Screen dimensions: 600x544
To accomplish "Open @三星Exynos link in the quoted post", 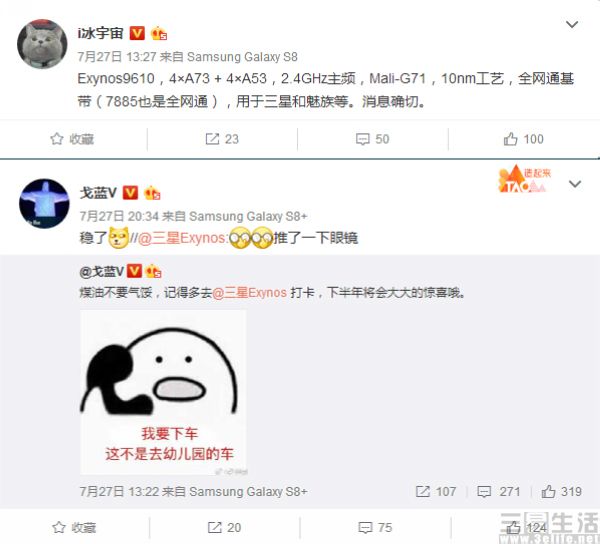I will click(249, 293).
